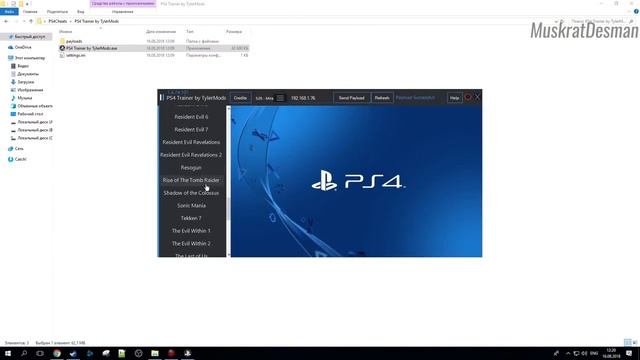Open the Windows Start menu
The height and width of the screenshot is (360, 640).
[x=8, y=353]
